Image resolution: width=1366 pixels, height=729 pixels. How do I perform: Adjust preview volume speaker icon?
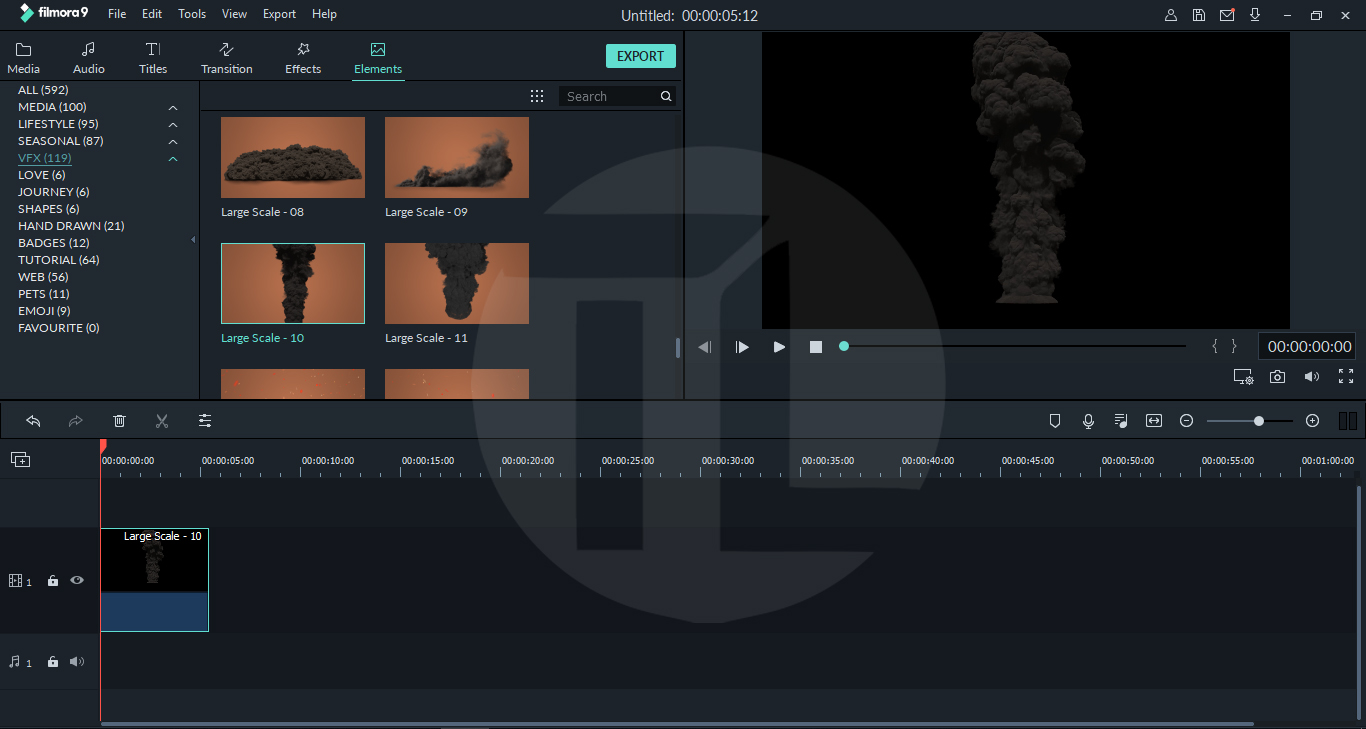pyautogui.click(x=1311, y=377)
